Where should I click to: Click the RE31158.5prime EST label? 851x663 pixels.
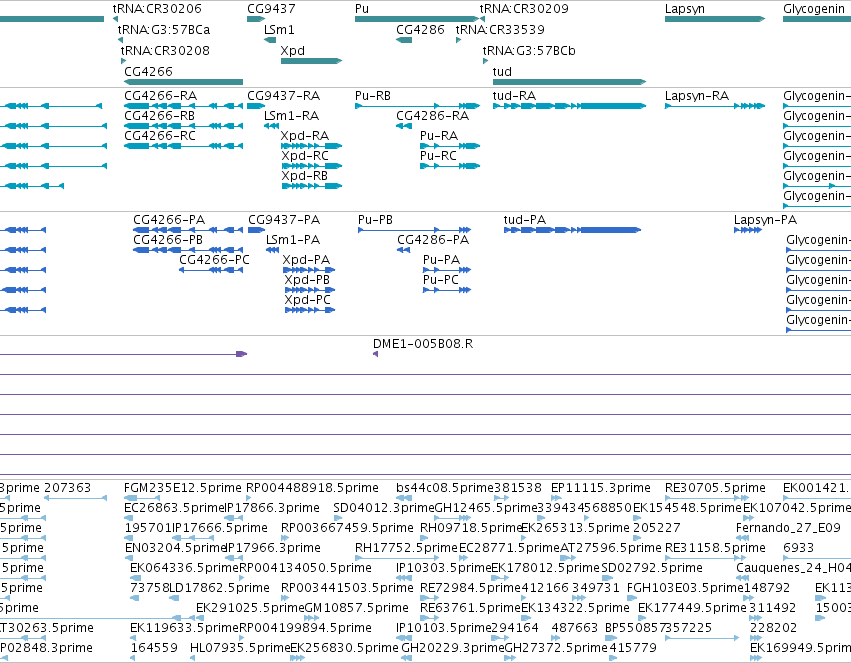tap(715, 549)
